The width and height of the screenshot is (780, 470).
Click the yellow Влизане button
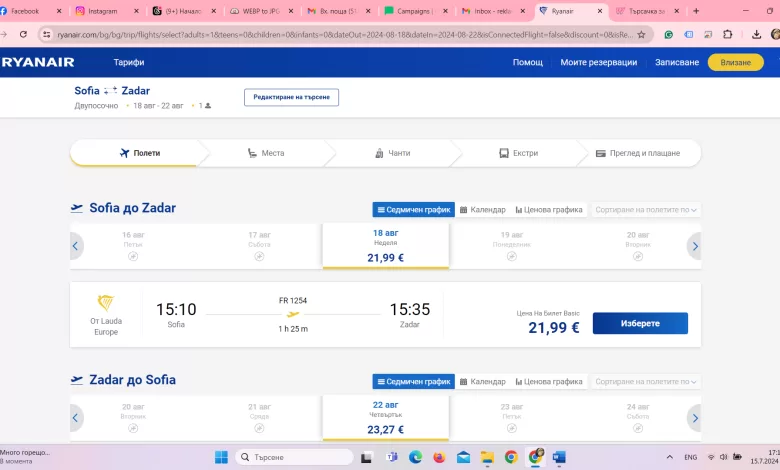click(x=735, y=62)
